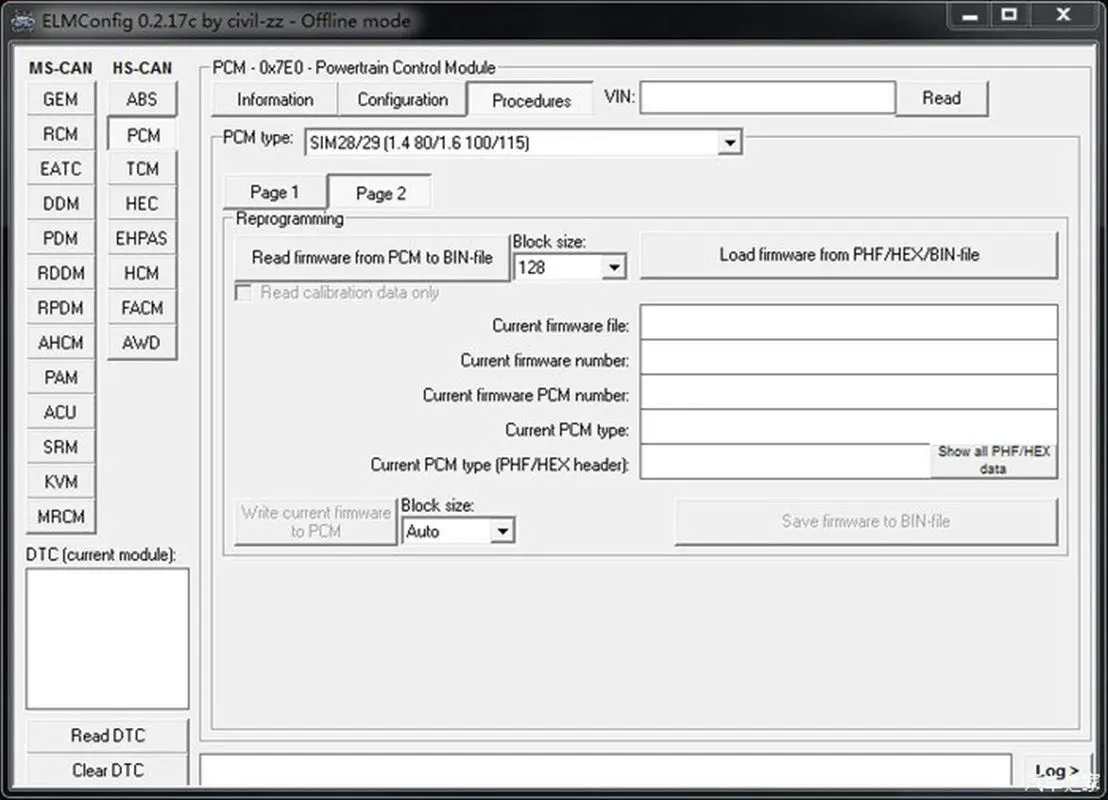Minimize the ELMConfig window
The height and width of the screenshot is (800, 1108).
pyautogui.click(x=970, y=16)
